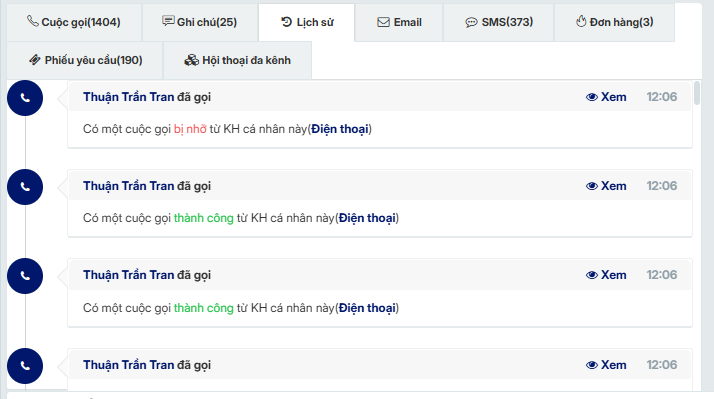Open Thuận Trần Tran name in fourth entry
Screen dimensions: 714x399
click(x=128, y=365)
